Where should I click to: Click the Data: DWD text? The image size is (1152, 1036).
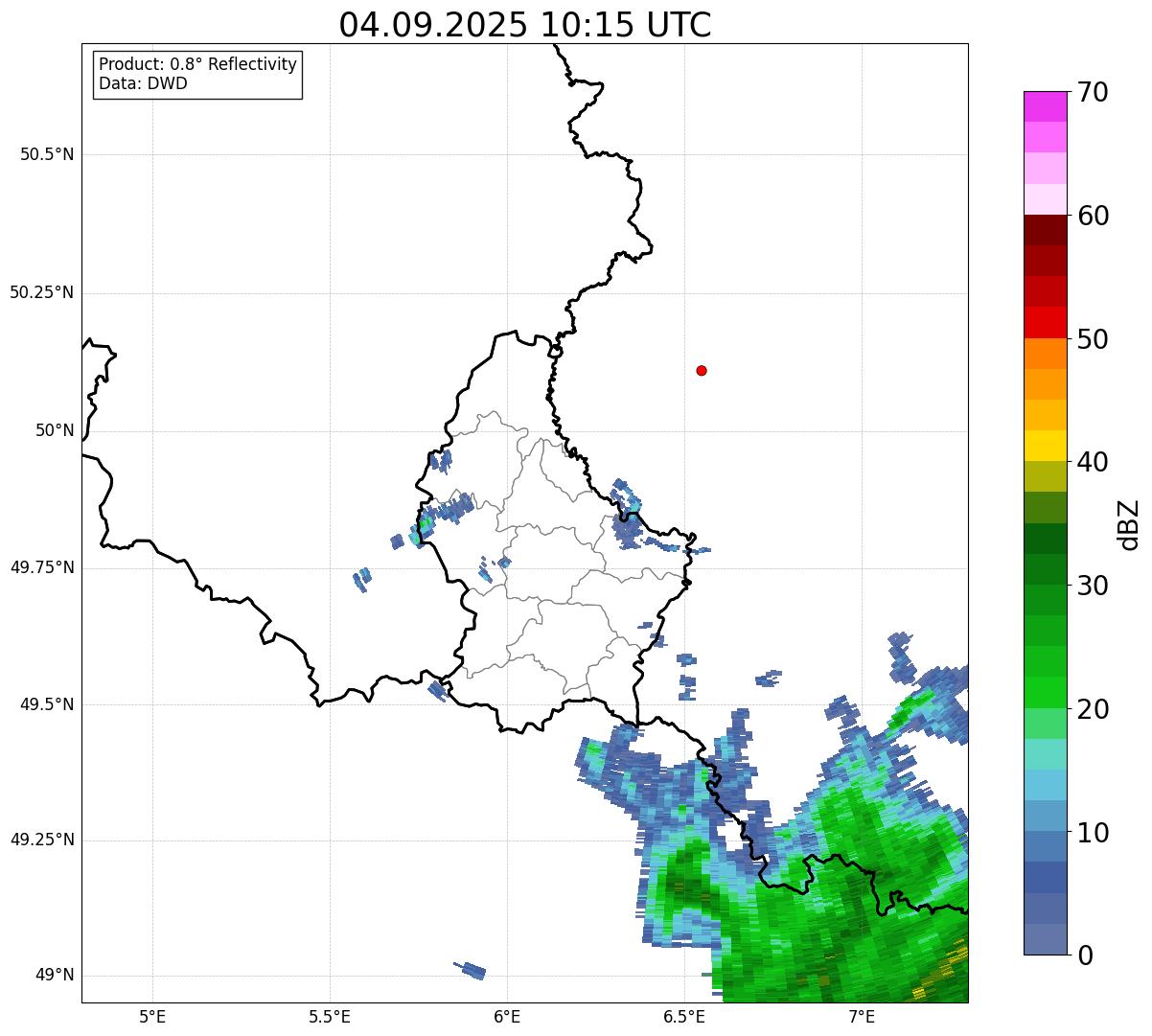coord(143,83)
